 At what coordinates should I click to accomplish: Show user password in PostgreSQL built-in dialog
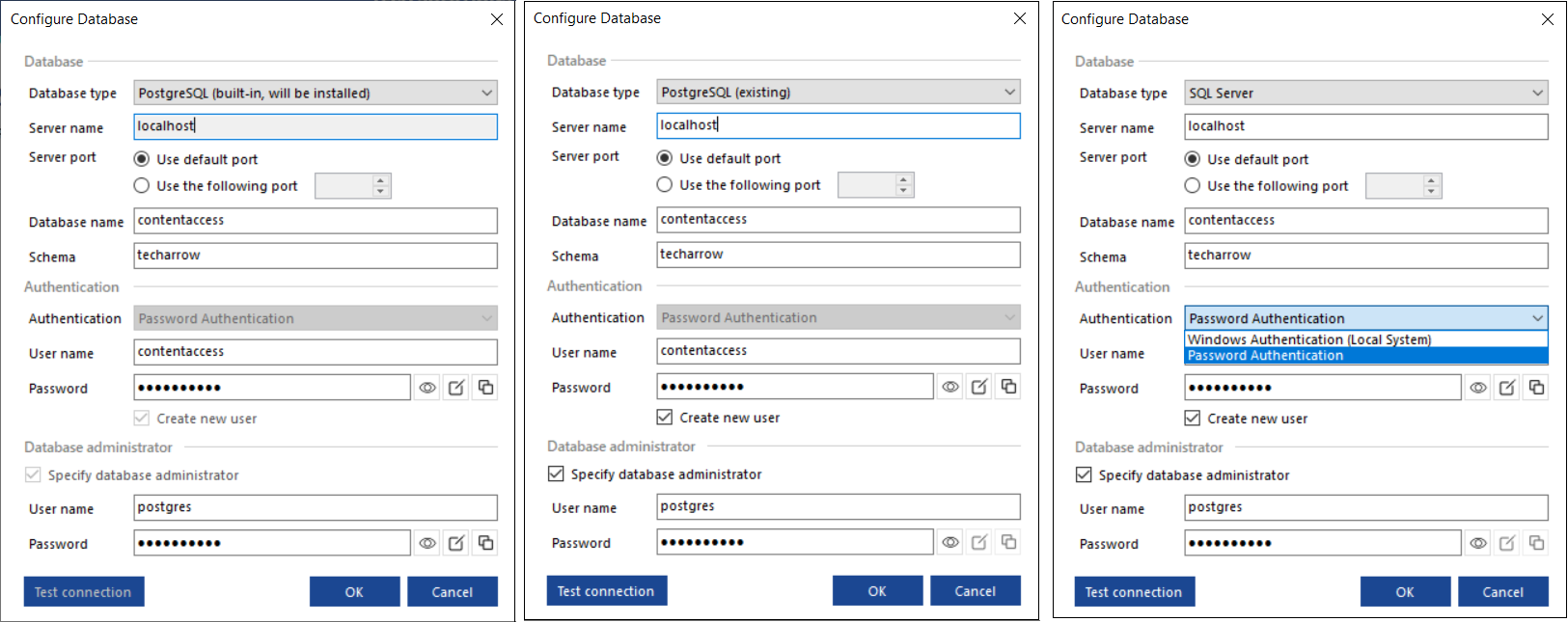[x=427, y=388]
